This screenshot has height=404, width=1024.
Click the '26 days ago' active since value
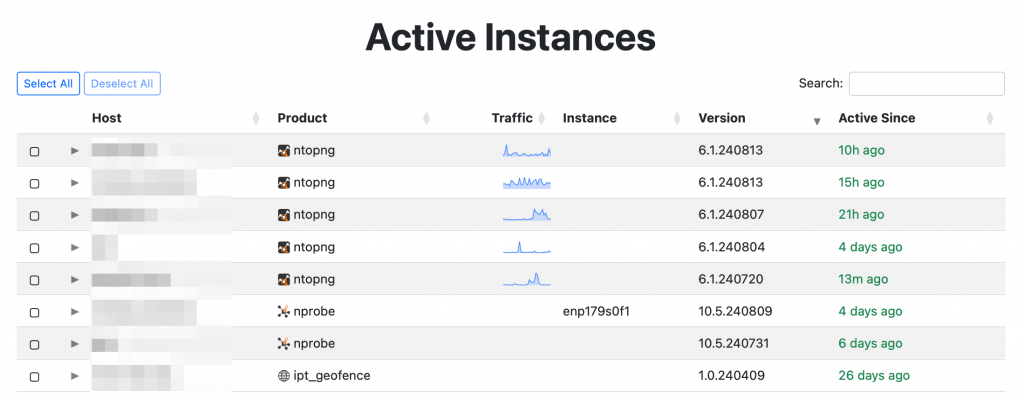(x=874, y=376)
